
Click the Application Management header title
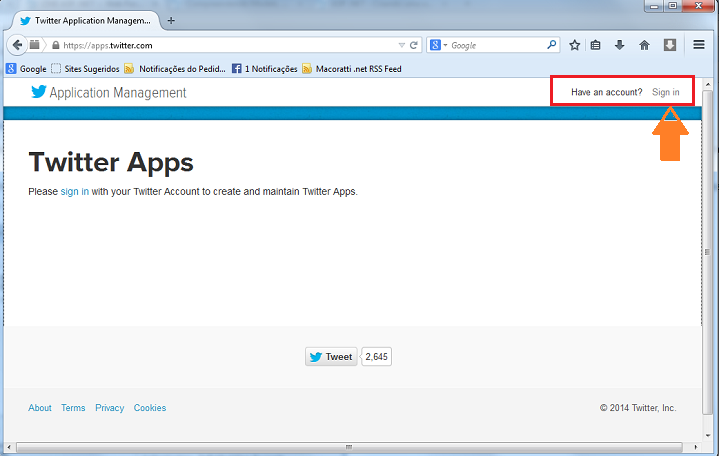(x=118, y=93)
